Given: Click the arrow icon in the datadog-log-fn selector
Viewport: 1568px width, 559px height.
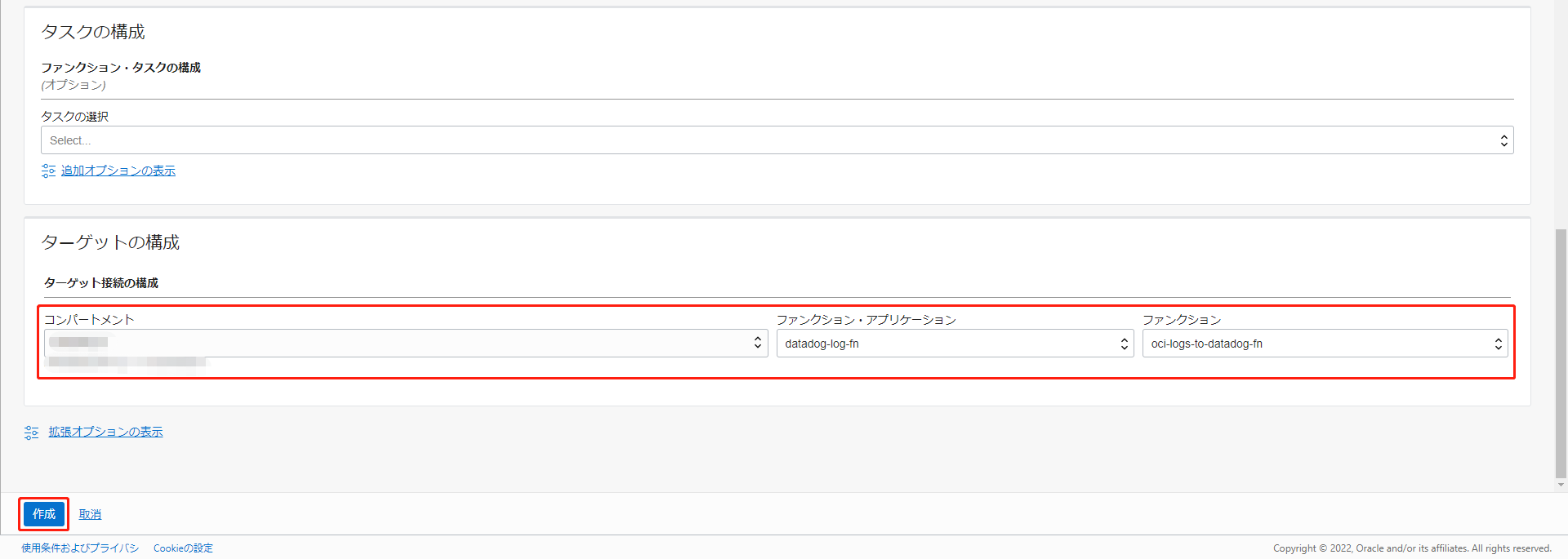Looking at the screenshot, I should pos(1124,344).
